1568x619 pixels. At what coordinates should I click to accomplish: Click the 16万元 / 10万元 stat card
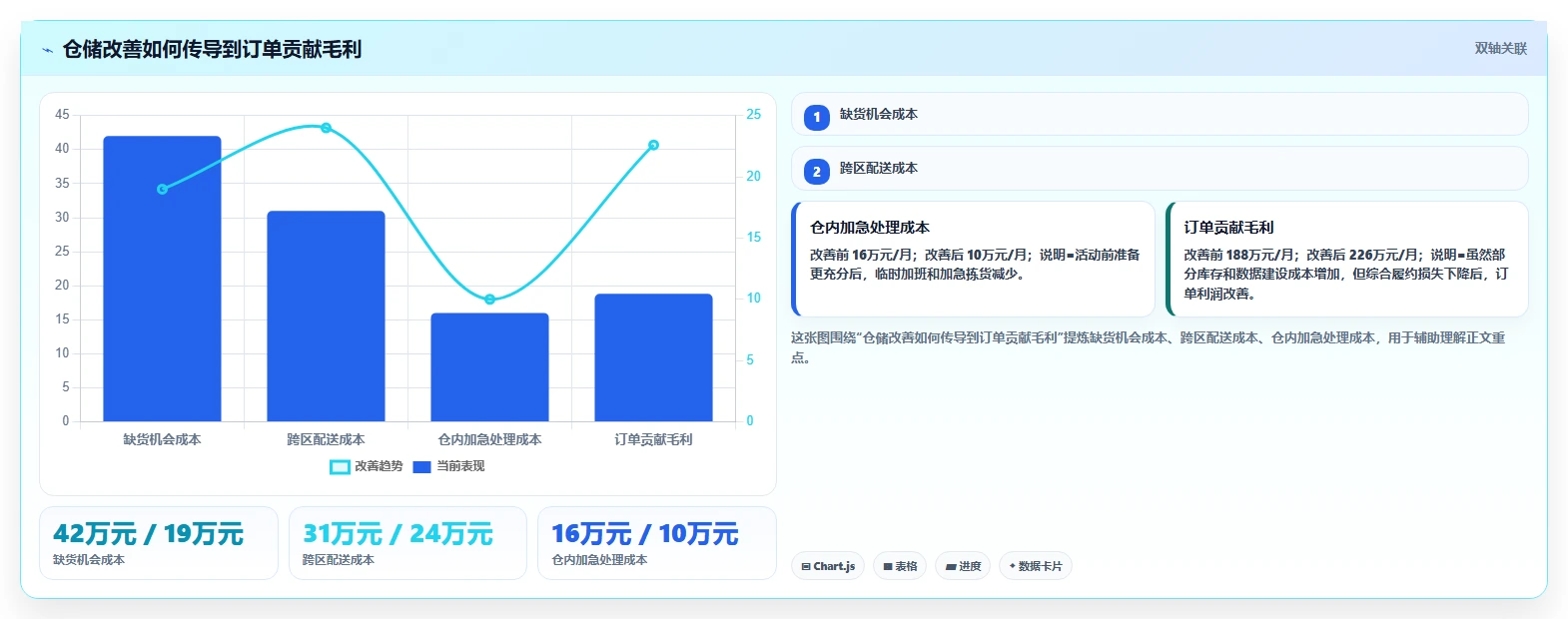point(657,543)
